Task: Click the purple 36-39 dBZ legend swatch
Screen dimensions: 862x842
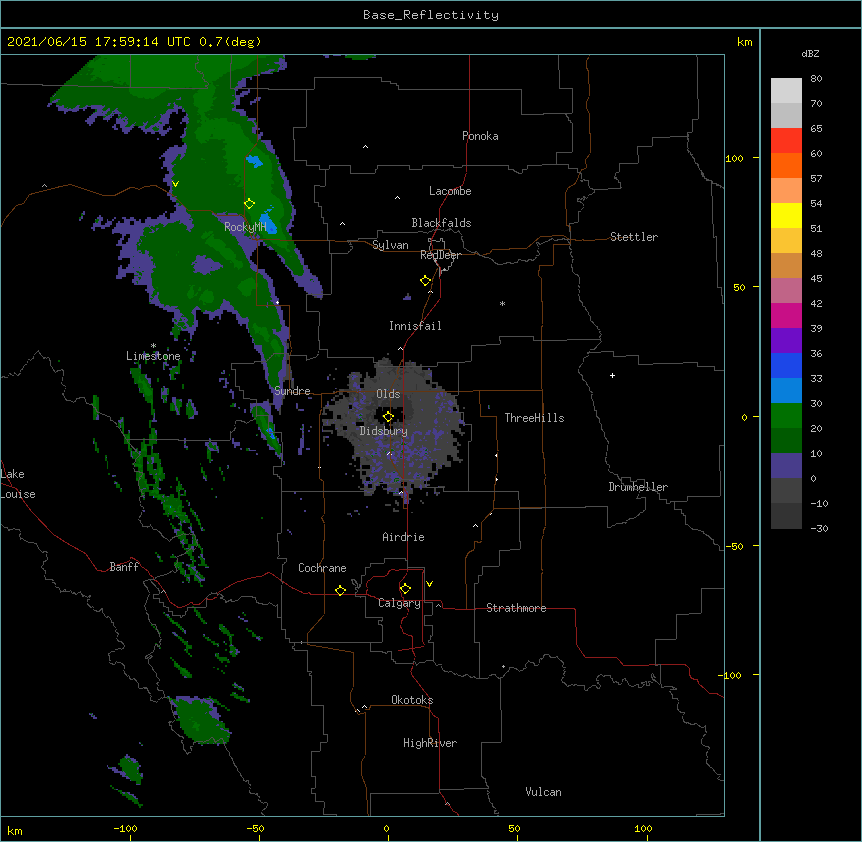Action: click(786, 340)
